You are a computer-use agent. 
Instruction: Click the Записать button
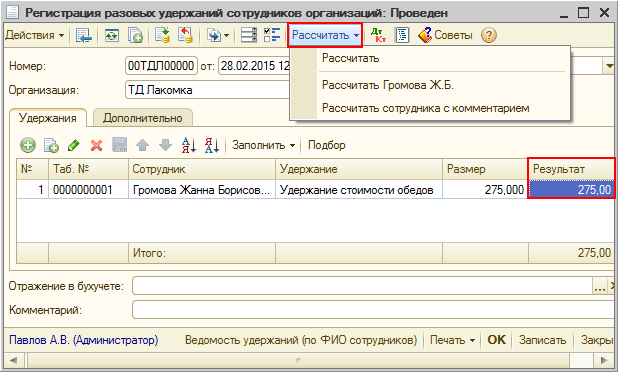coord(542,340)
